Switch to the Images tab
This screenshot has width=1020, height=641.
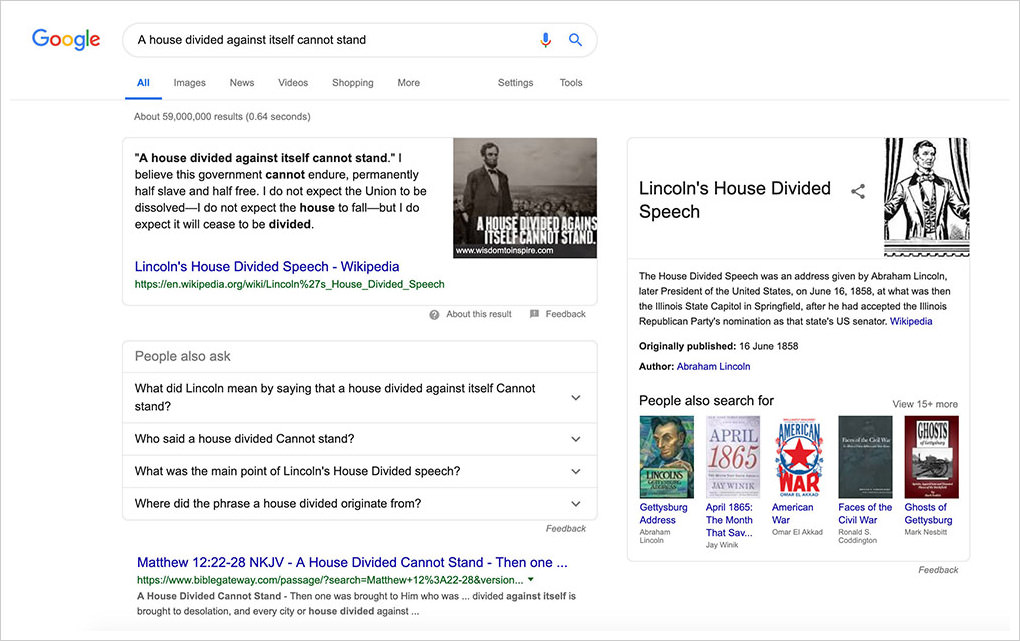click(189, 83)
